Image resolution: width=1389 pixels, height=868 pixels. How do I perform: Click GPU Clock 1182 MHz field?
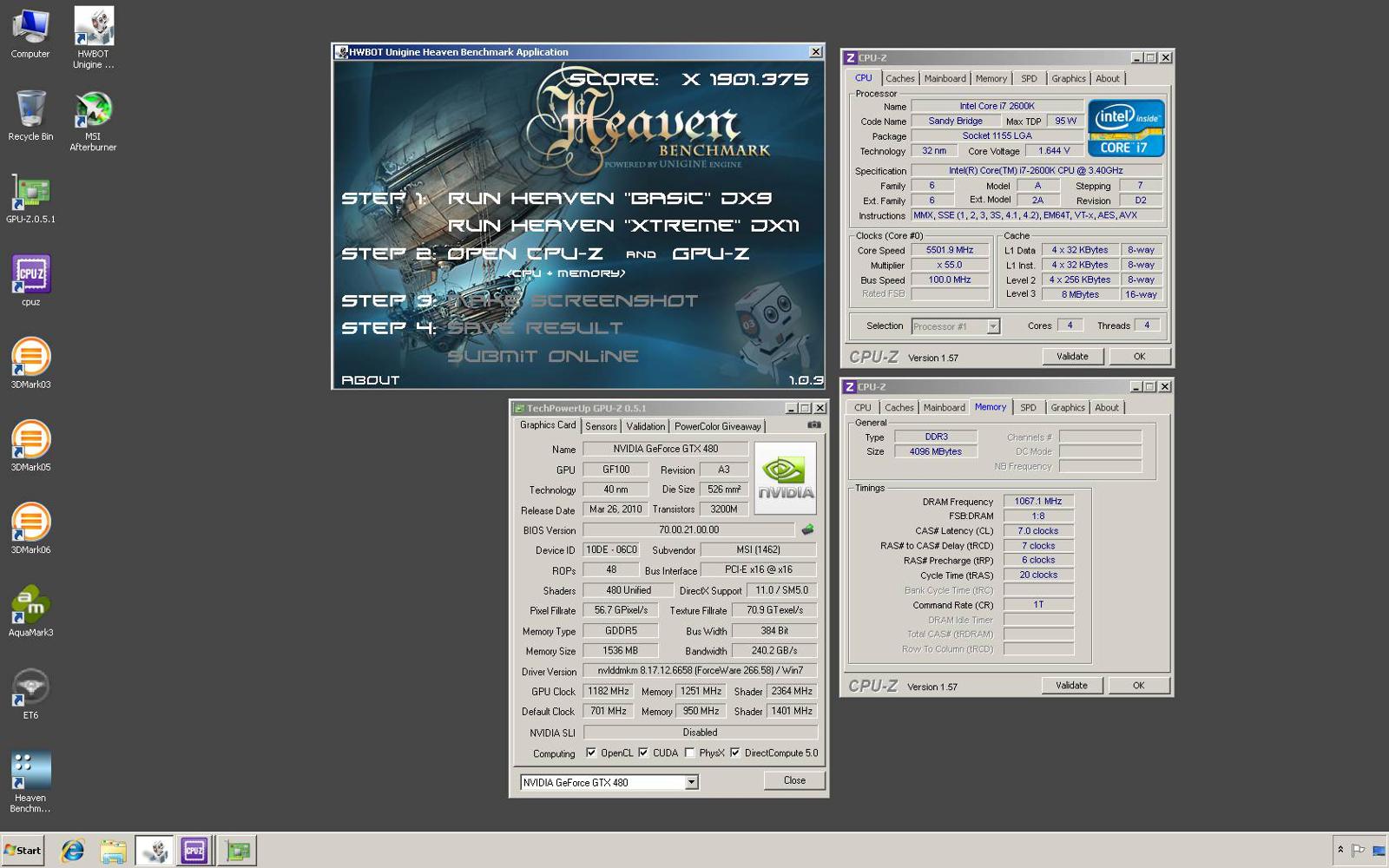coord(608,691)
